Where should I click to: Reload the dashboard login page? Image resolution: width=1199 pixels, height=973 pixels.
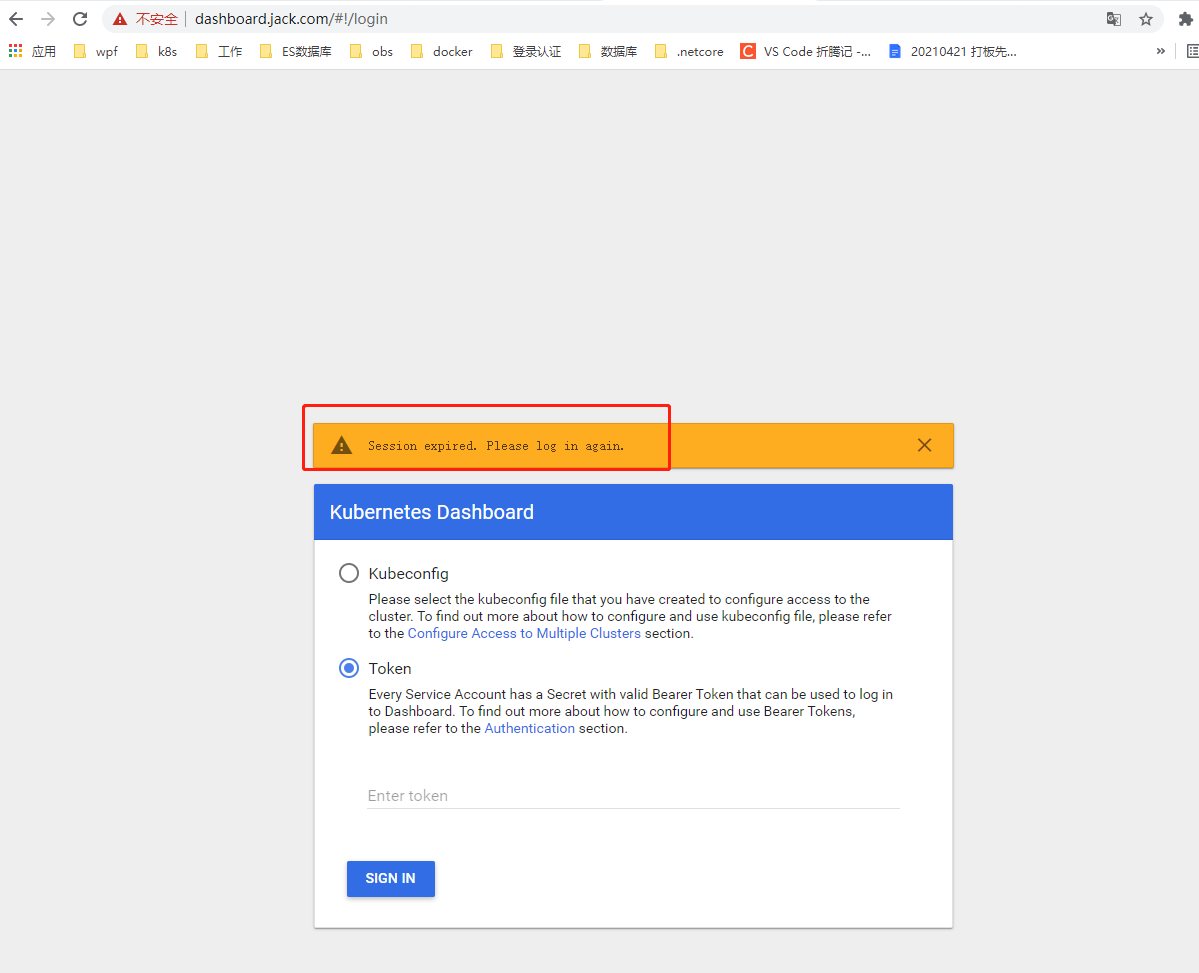coord(80,19)
